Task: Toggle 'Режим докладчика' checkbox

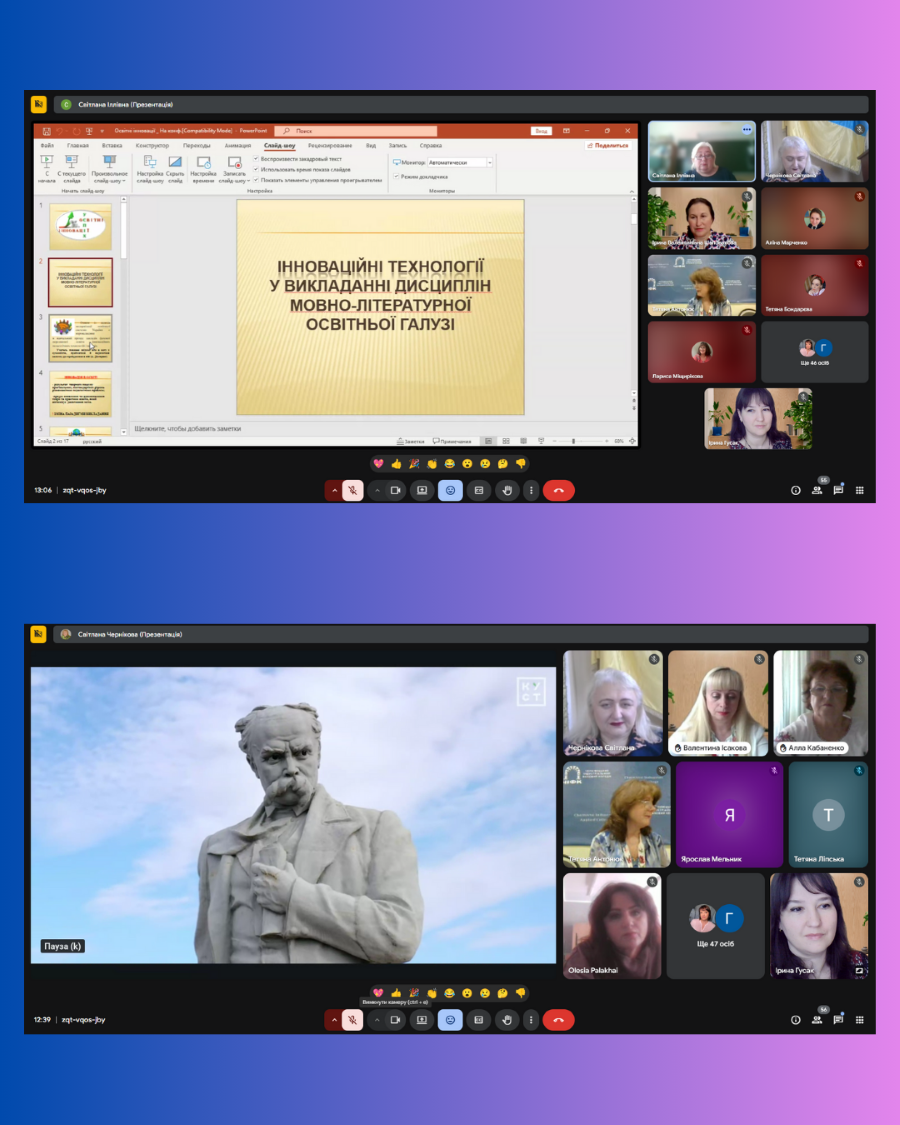Action: pyautogui.click(x=397, y=176)
